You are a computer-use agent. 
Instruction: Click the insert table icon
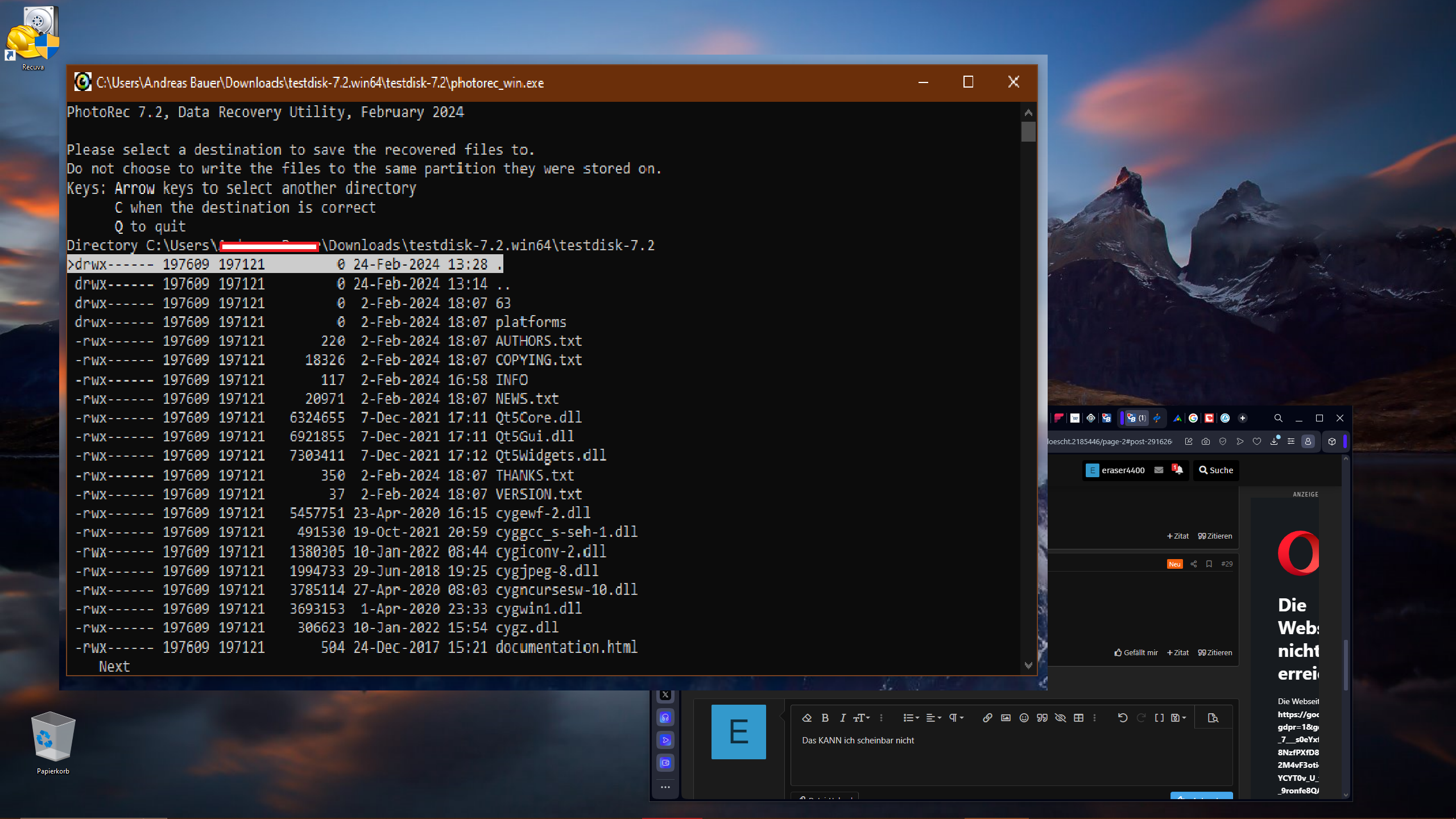[1078, 718]
